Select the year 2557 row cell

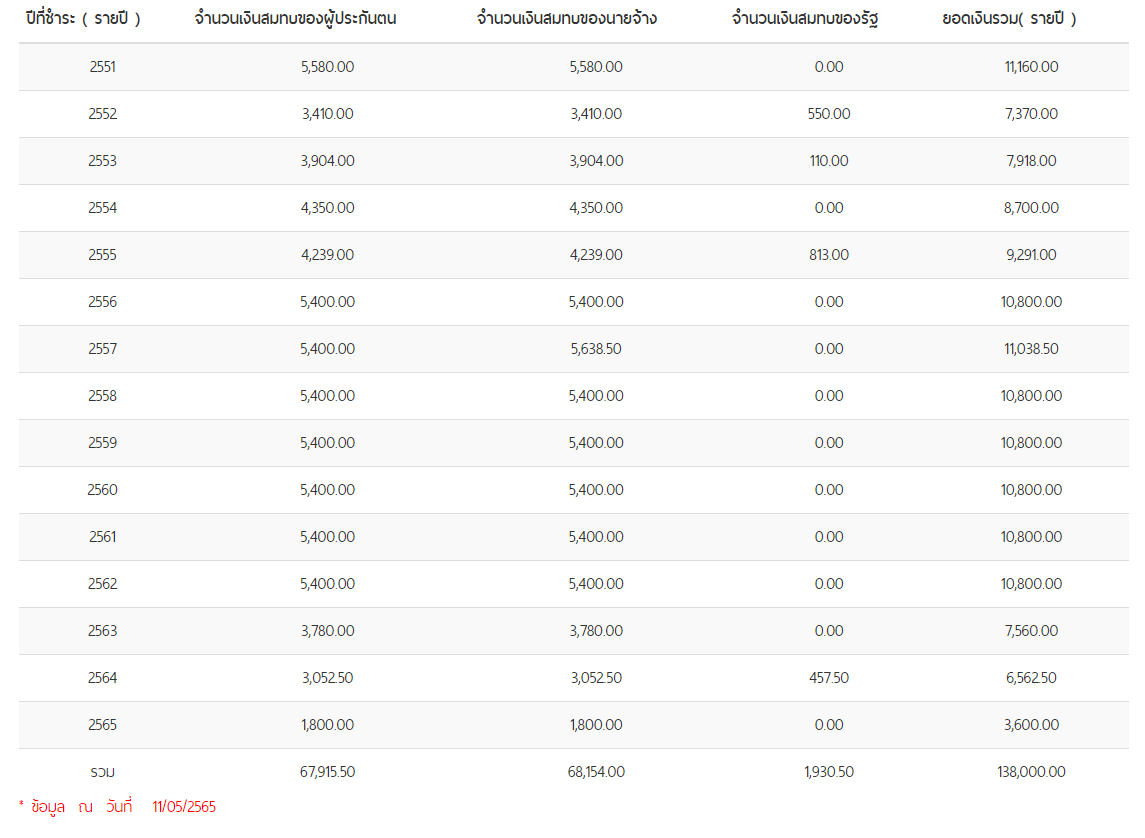point(102,349)
